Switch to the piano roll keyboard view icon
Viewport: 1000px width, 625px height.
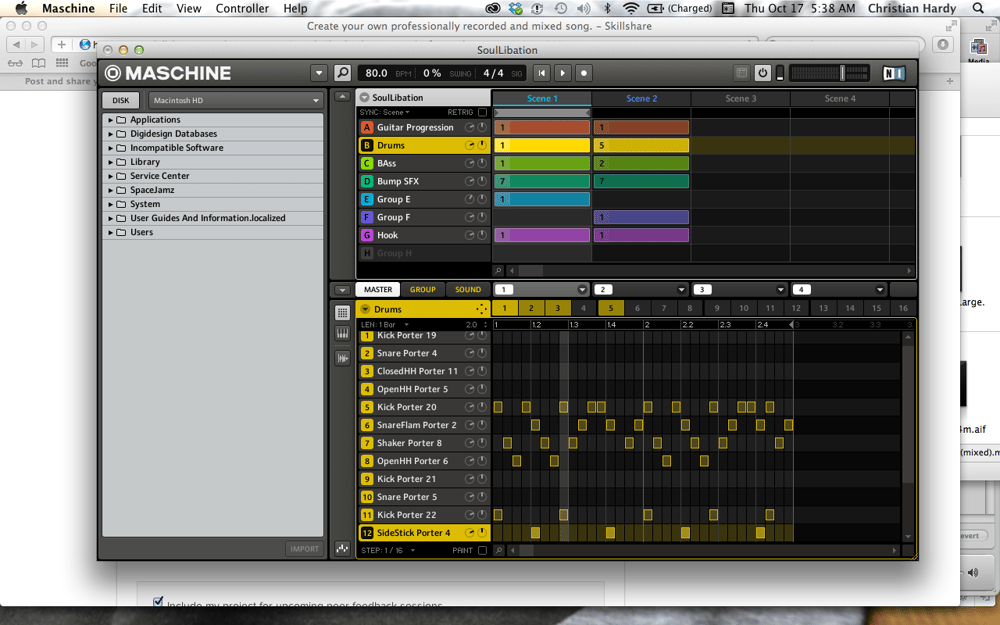pyautogui.click(x=342, y=334)
